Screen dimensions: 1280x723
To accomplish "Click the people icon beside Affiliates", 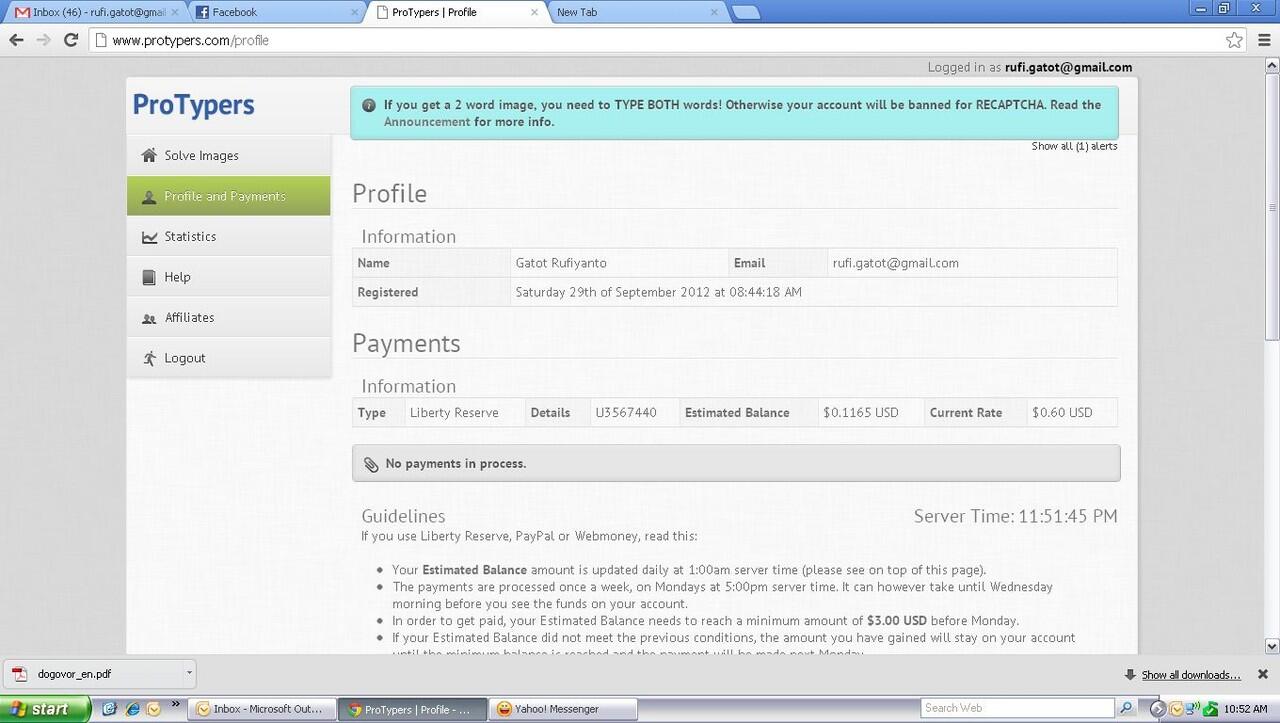I will coord(149,318).
